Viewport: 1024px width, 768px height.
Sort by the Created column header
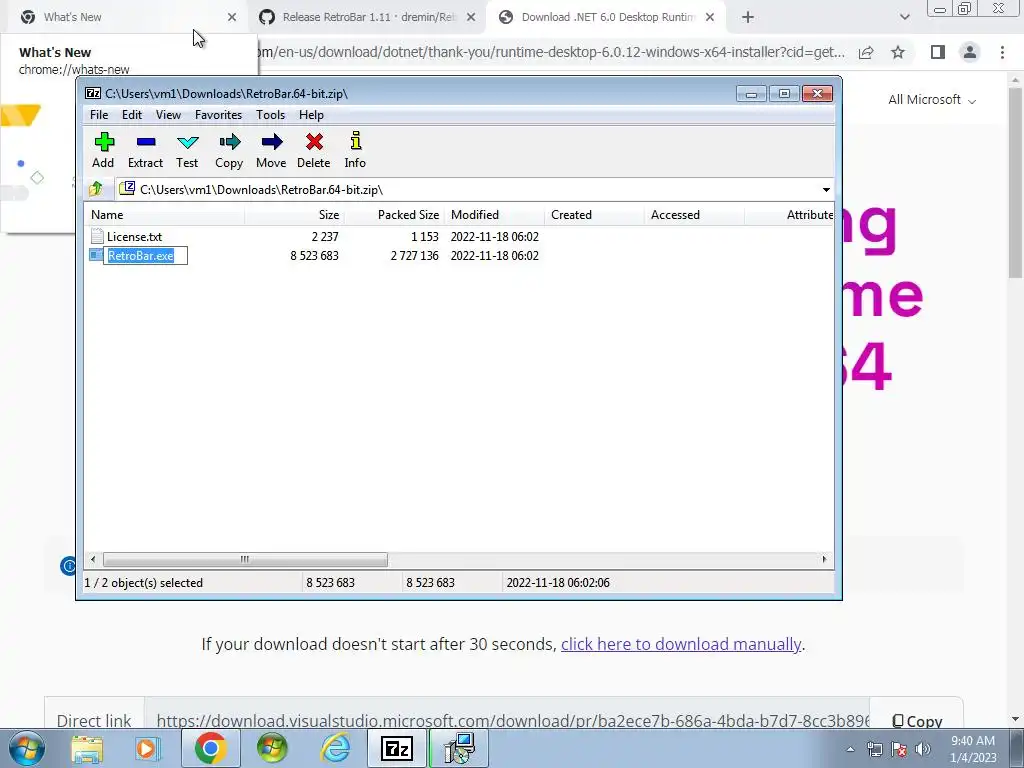(x=594, y=215)
